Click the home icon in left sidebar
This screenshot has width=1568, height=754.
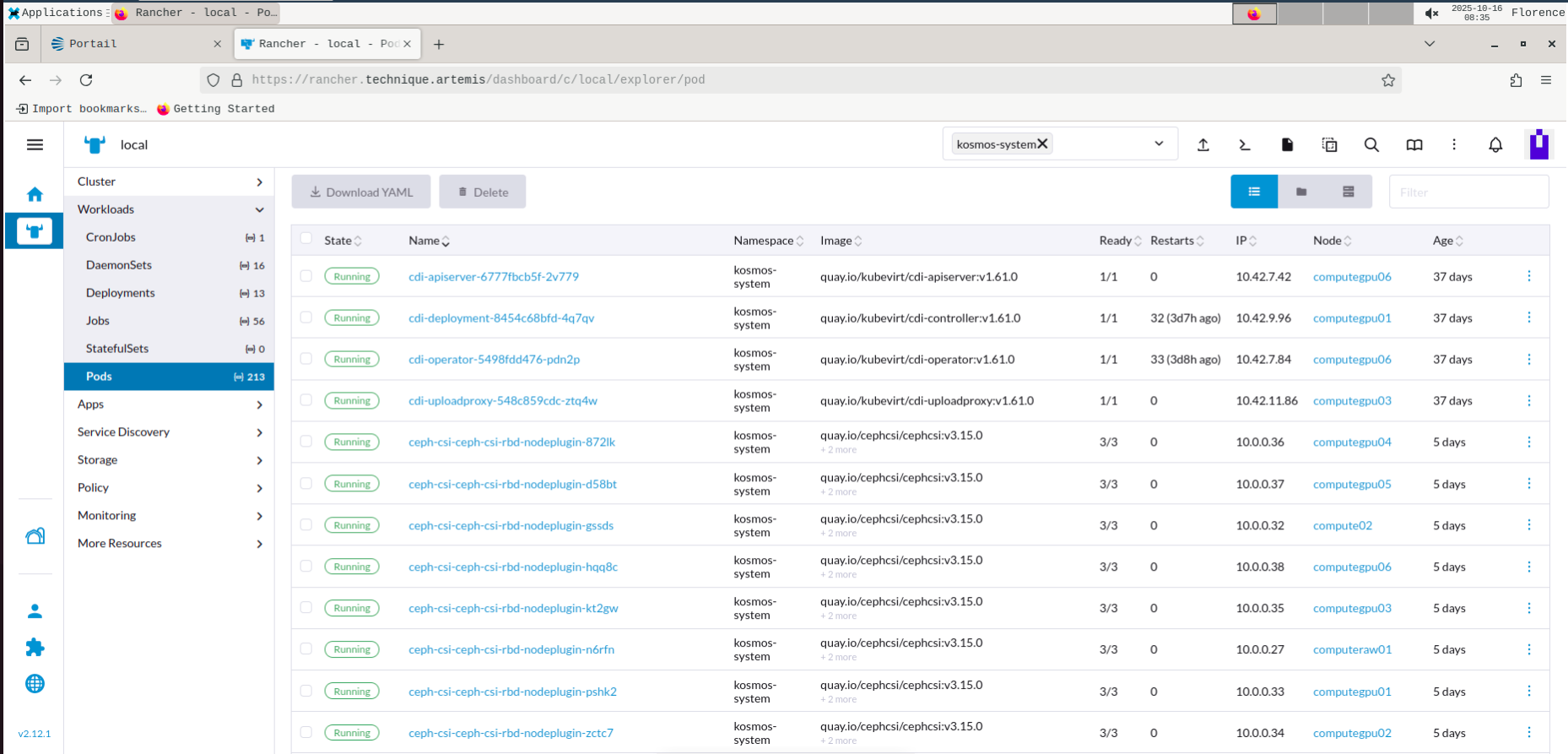coord(35,194)
